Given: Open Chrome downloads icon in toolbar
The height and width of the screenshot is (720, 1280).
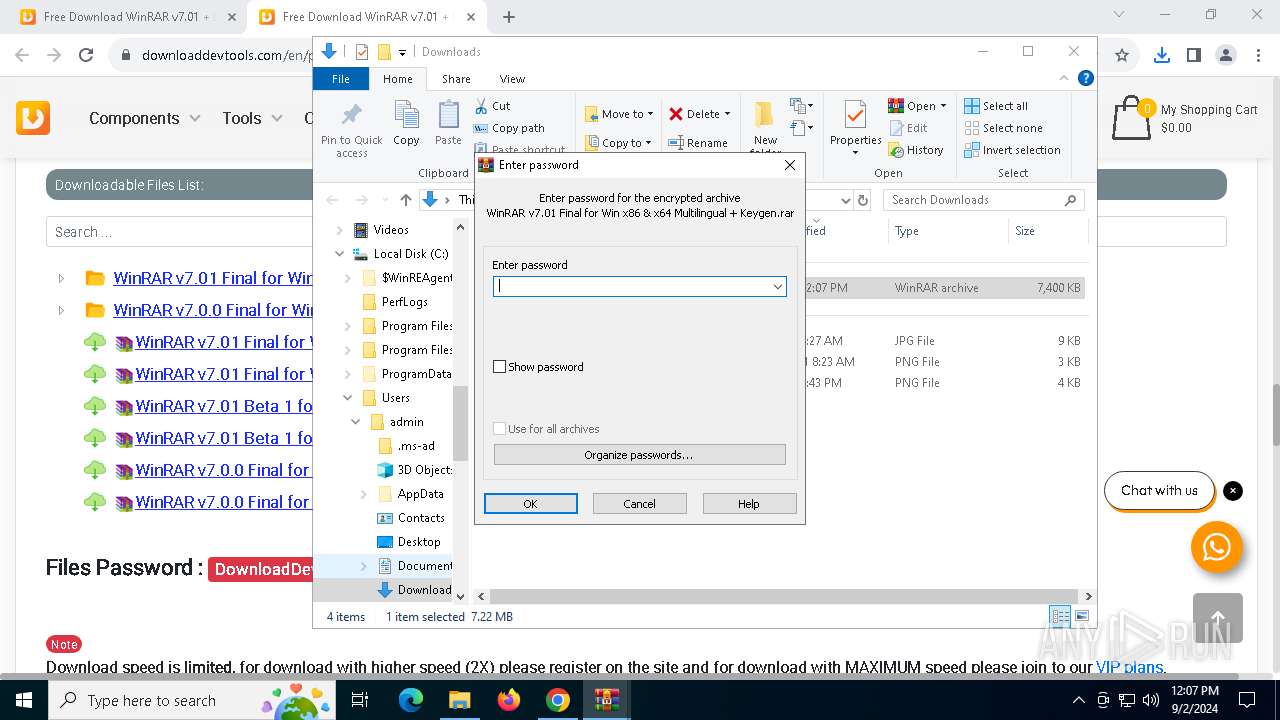Looking at the screenshot, I should click(x=1162, y=55).
